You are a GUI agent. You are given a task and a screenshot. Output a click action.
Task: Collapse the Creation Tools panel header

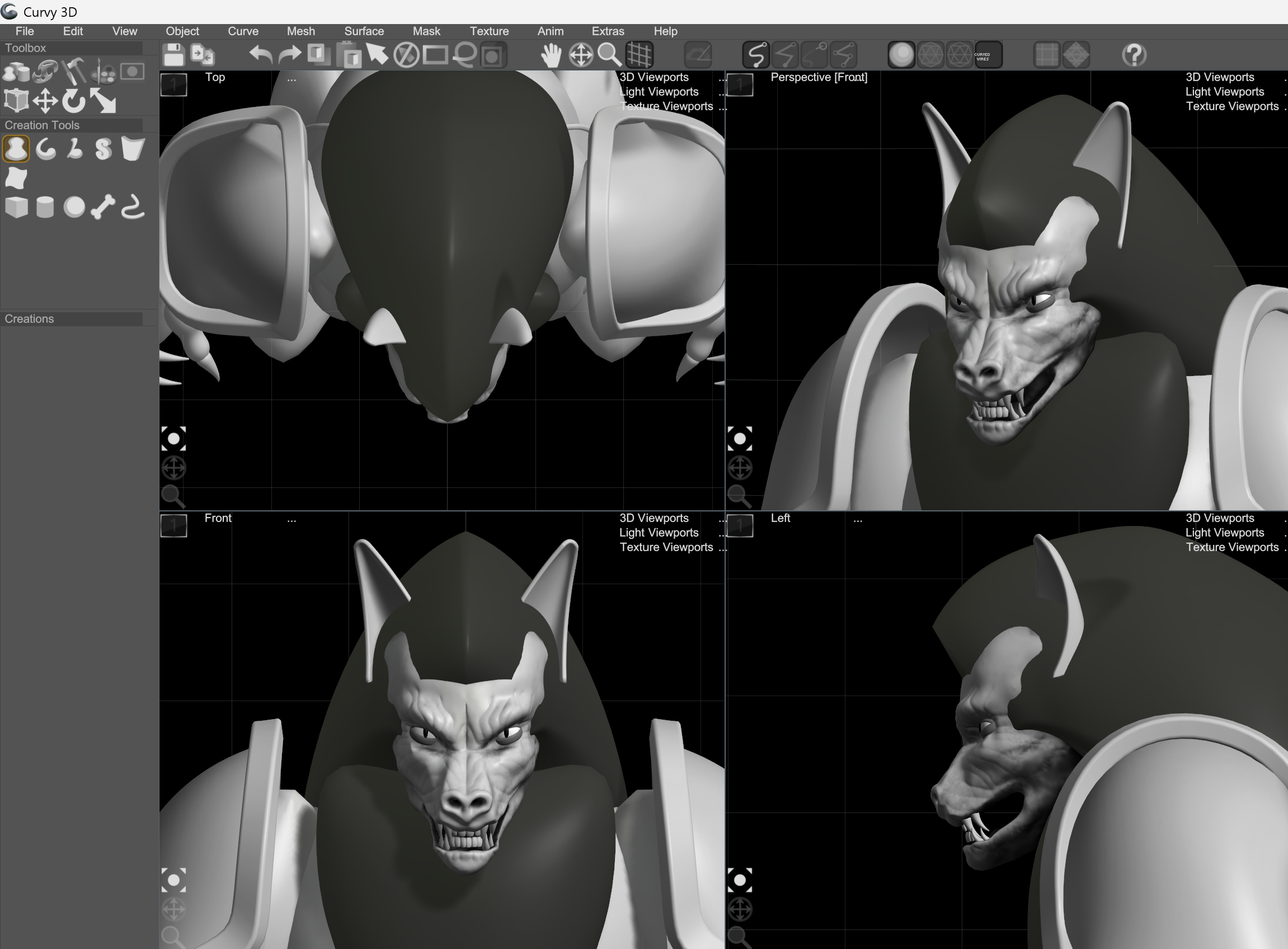tap(72, 125)
